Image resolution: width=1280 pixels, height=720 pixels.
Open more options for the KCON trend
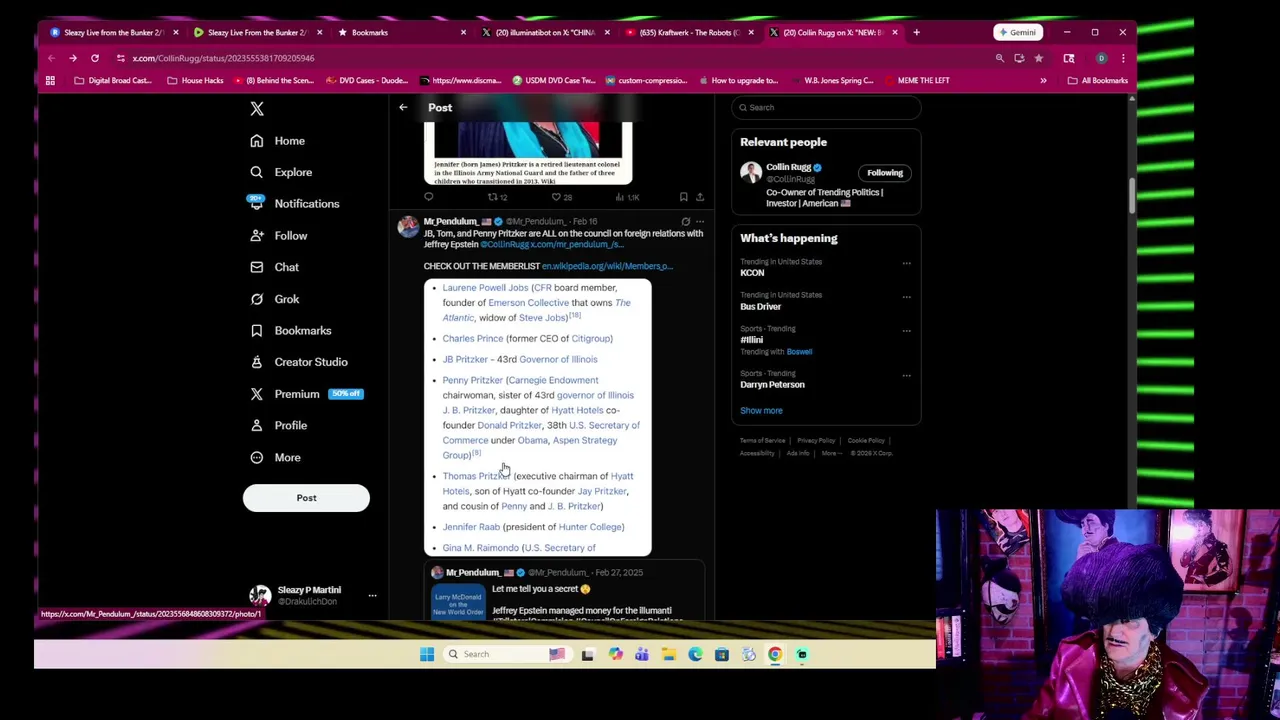[x=906, y=263]
